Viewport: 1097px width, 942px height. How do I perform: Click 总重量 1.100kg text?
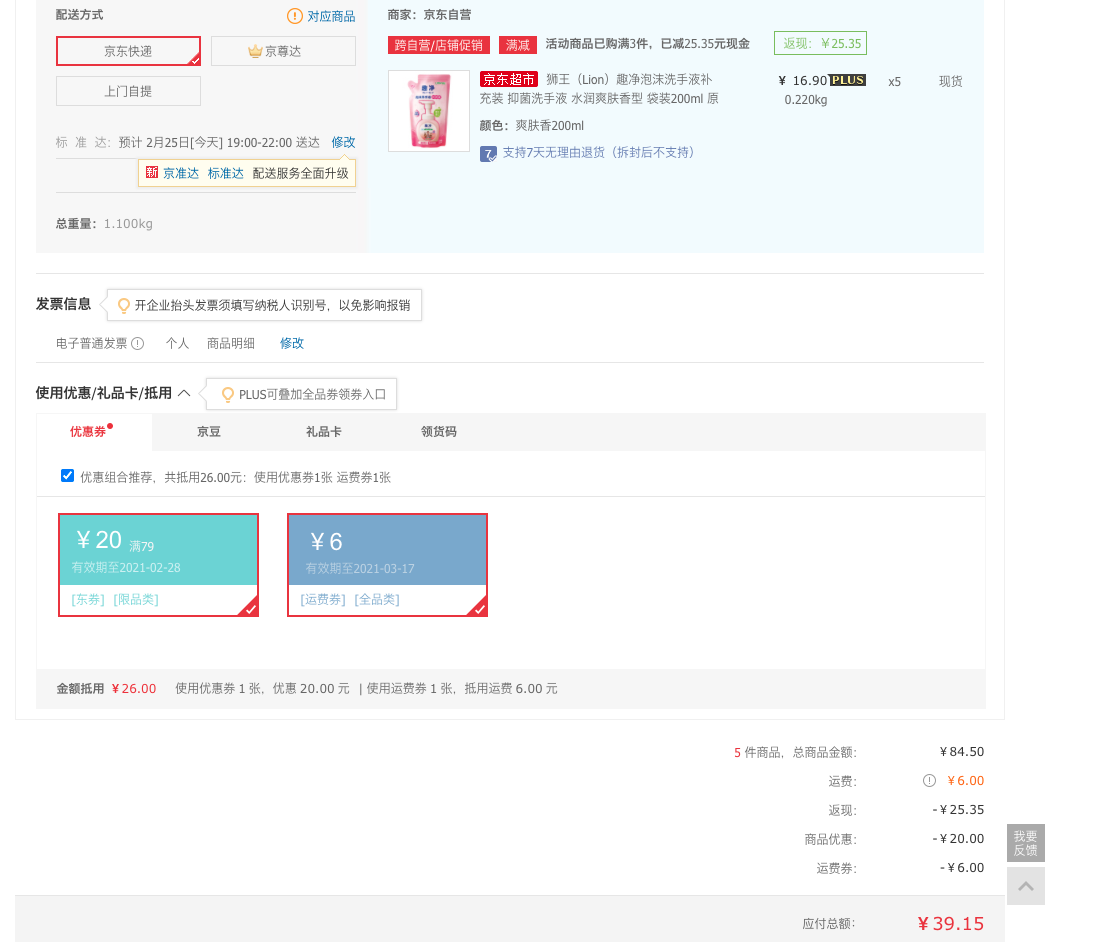(104, 224)
